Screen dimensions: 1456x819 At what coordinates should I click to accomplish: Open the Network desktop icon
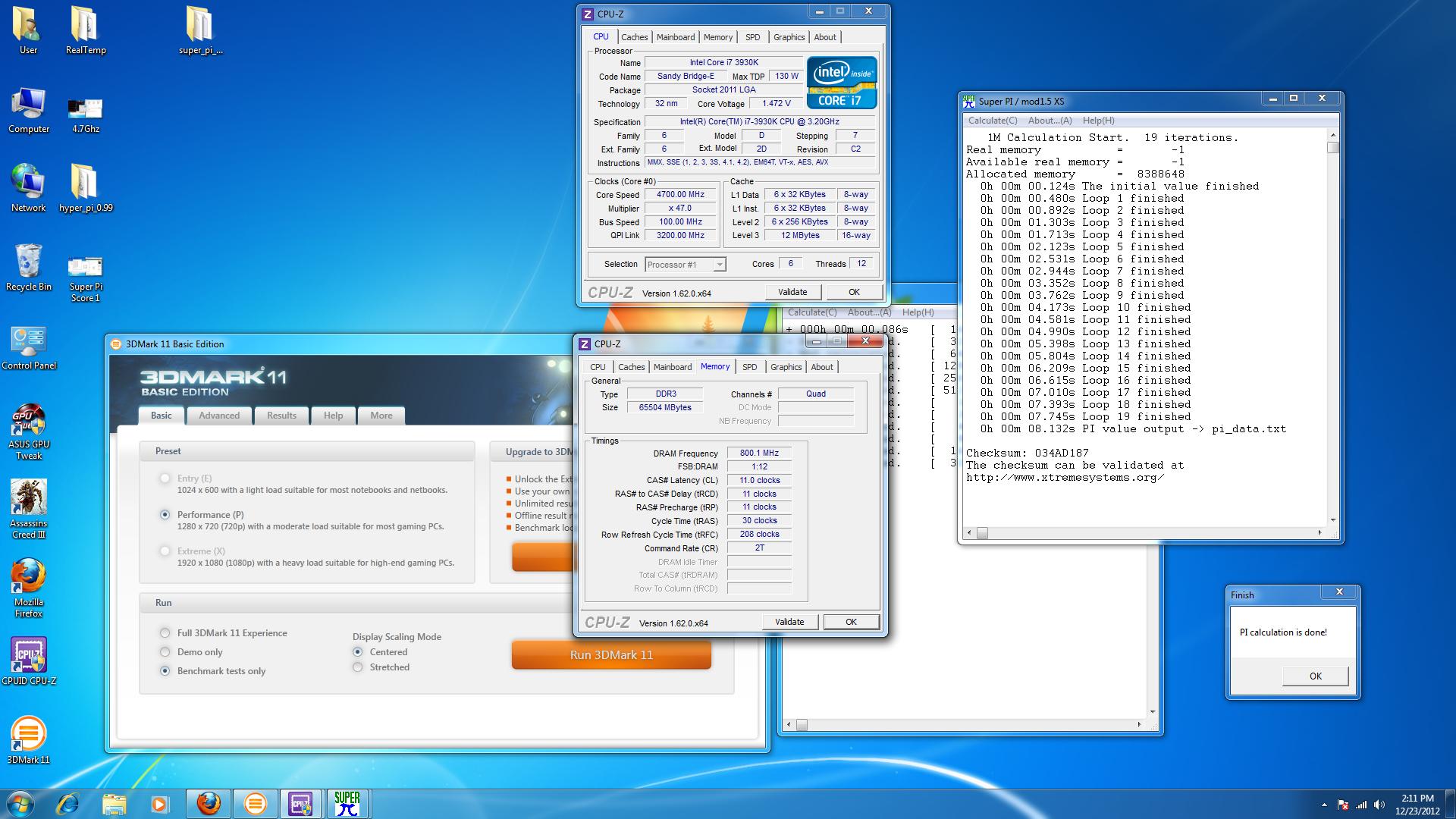[x=28, y=188]
